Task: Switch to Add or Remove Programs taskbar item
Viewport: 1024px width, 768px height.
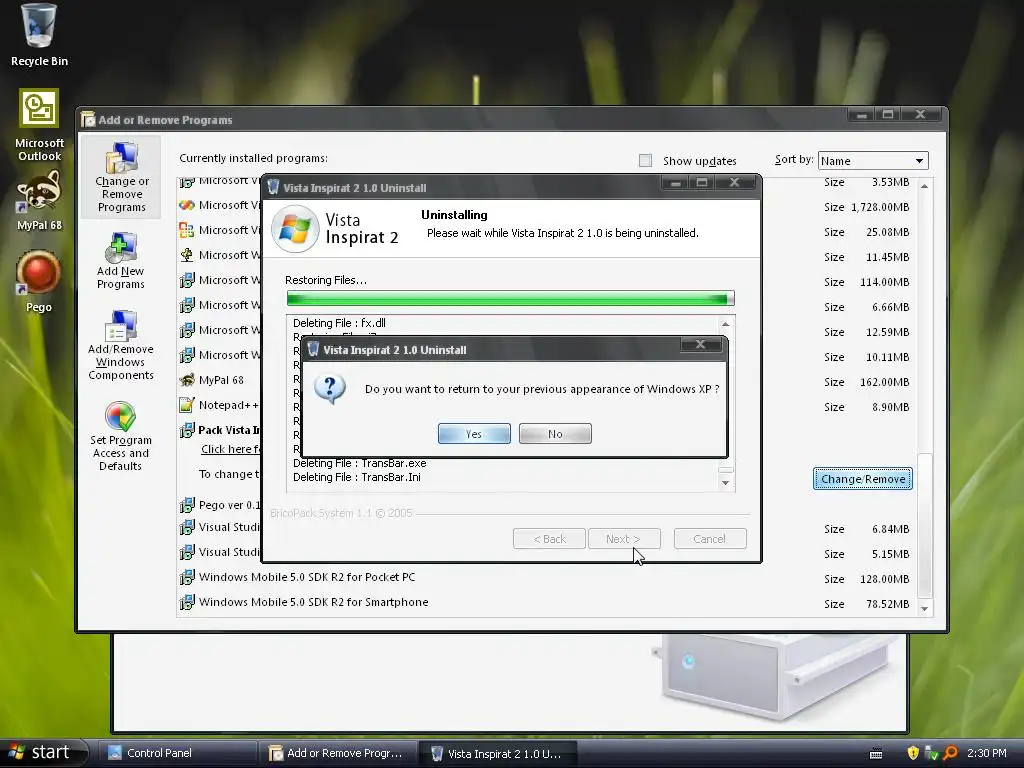Action: click(x=337, y=753)
